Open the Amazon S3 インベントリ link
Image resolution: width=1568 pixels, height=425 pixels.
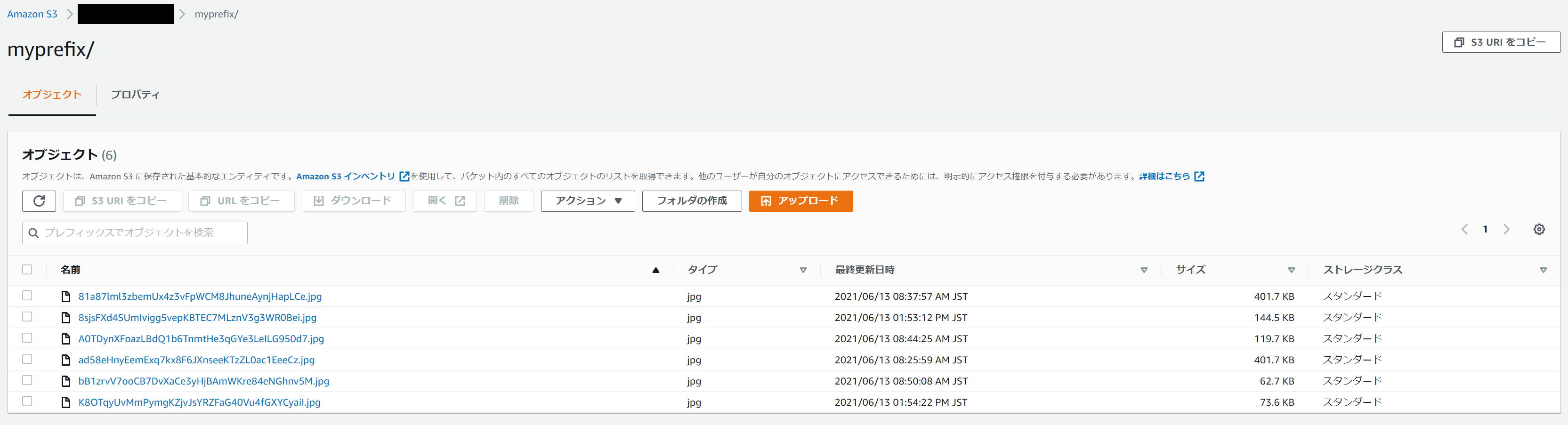352,176
